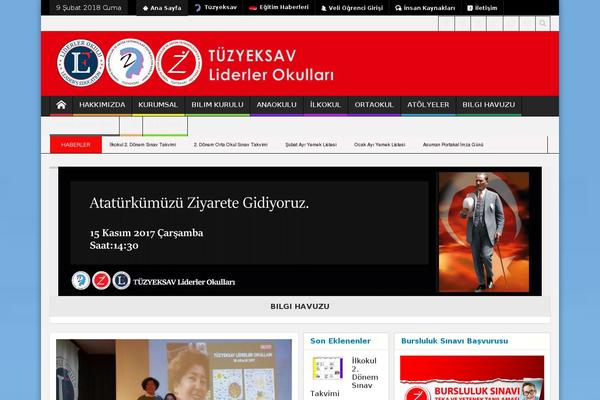Open BILGI HAVUZU in the navigation bar
Image resolution: width=600 pixels, height=400 pixels.
tap(489, 105)
